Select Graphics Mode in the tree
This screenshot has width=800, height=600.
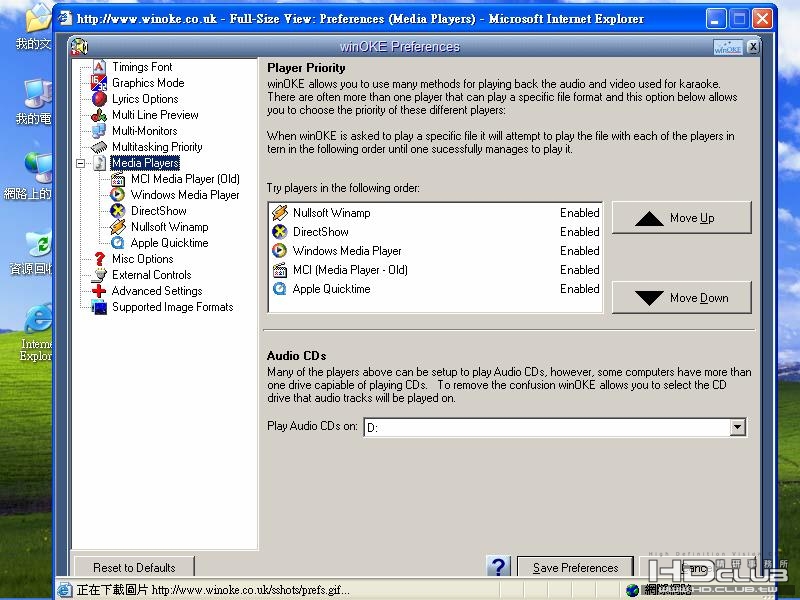(x=148, y=83)
